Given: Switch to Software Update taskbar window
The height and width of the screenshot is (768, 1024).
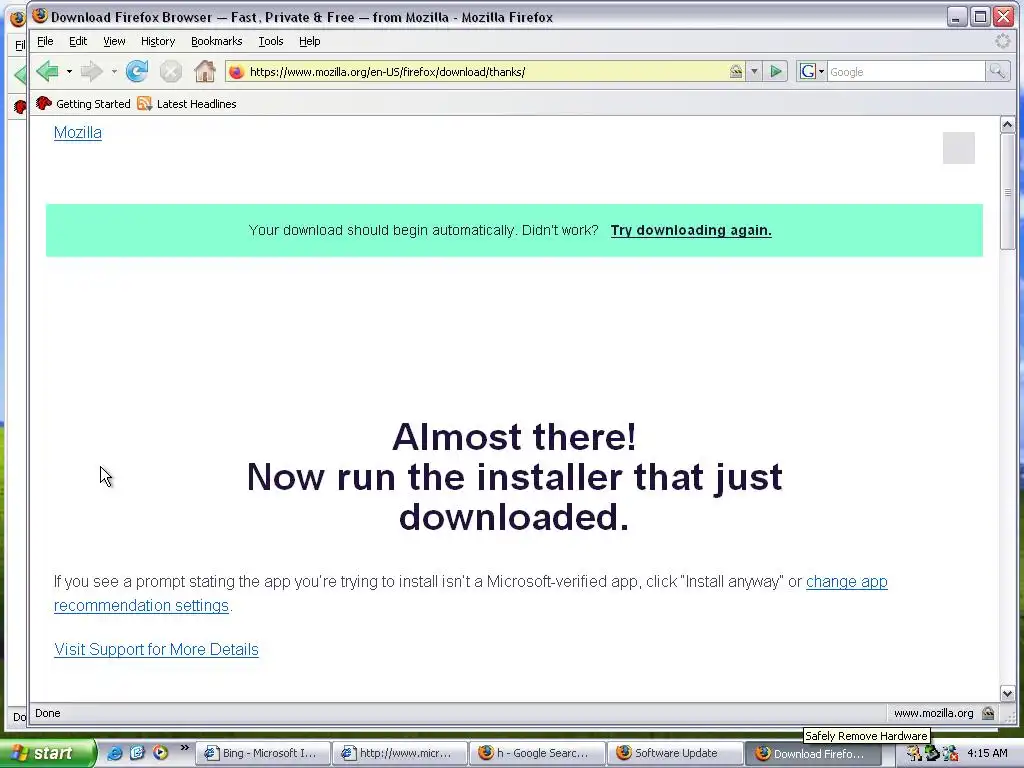Looking at the screenshot, I should coord(674,754).
